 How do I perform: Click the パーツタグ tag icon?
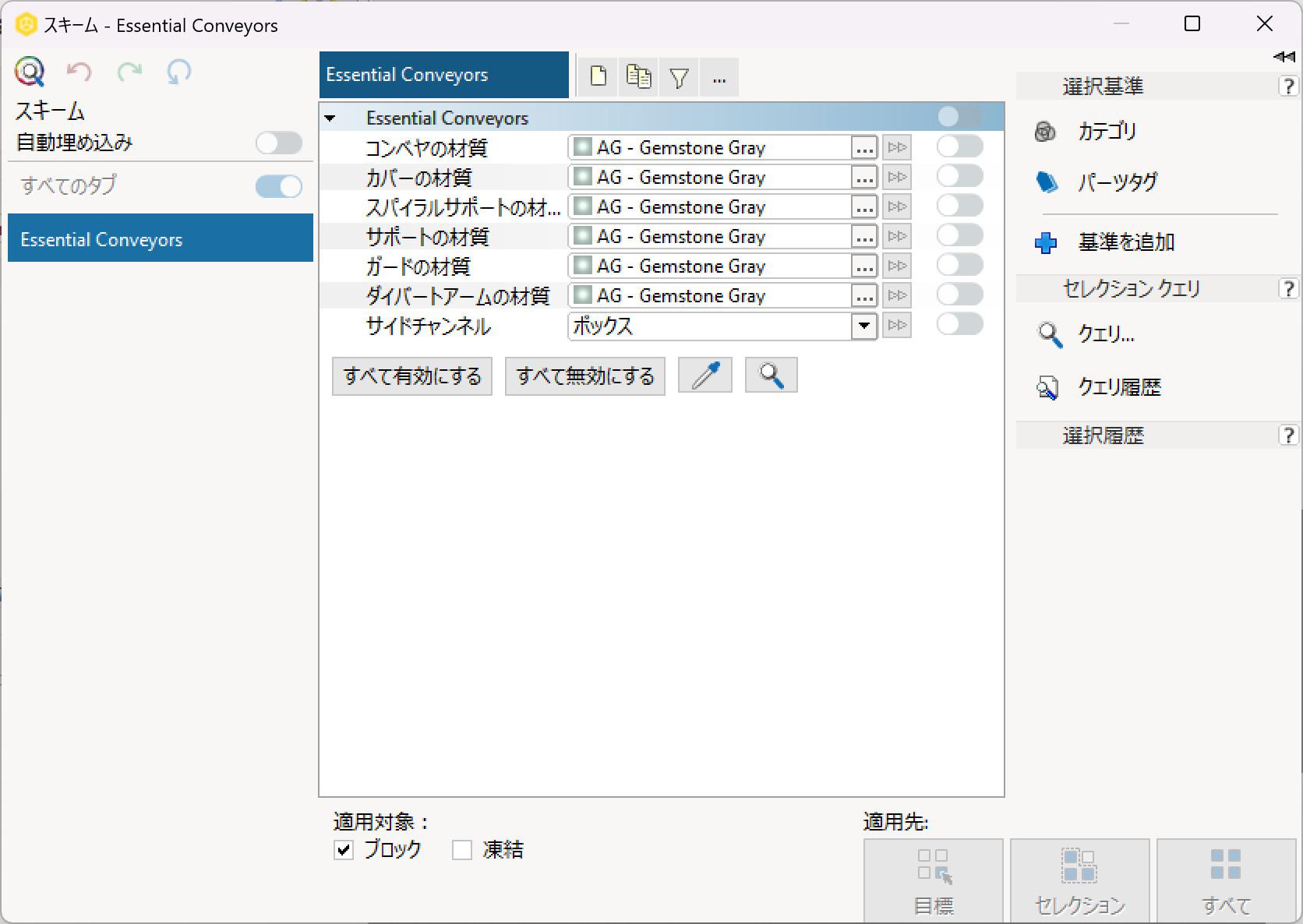pos(1047,182)
